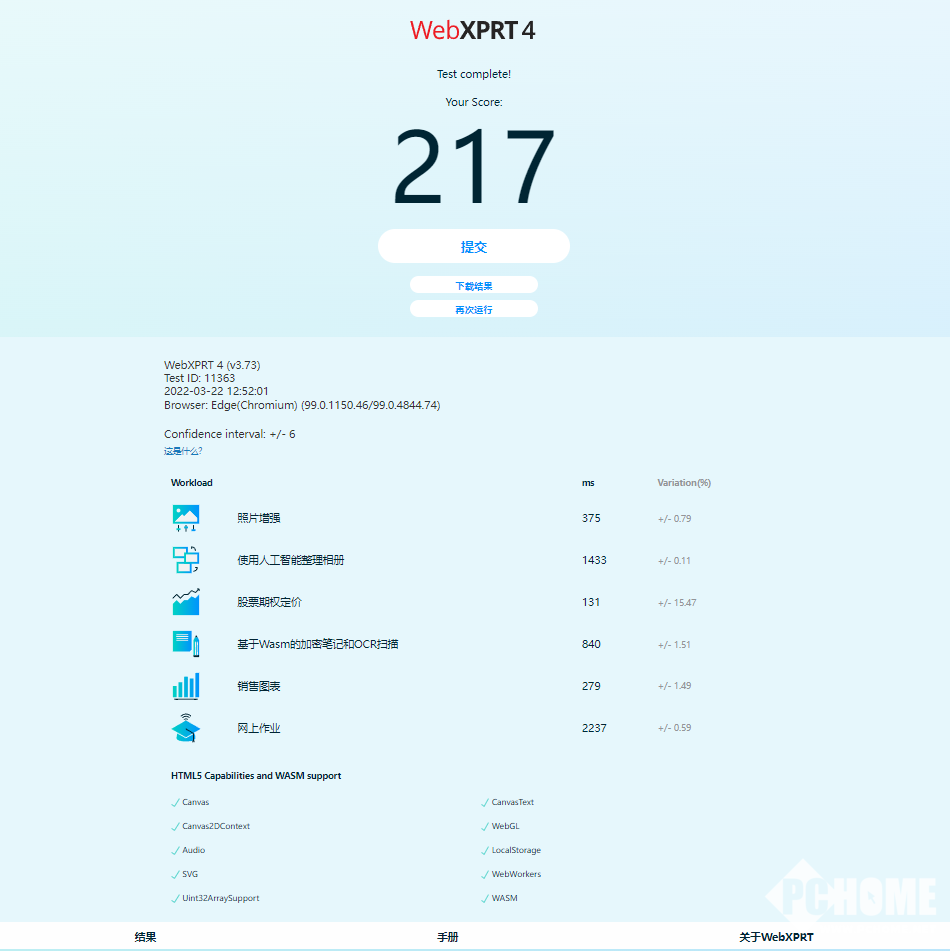Click the WebXPRT 4 logo
Viewport: 950px width, 951px height.
(473, 30)
